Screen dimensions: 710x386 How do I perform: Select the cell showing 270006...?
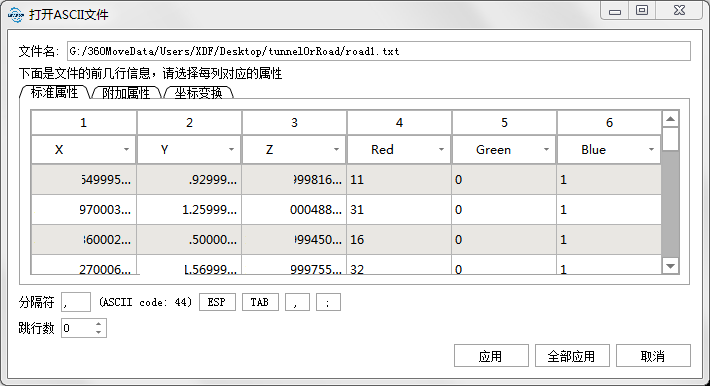(x=84, y=265)
